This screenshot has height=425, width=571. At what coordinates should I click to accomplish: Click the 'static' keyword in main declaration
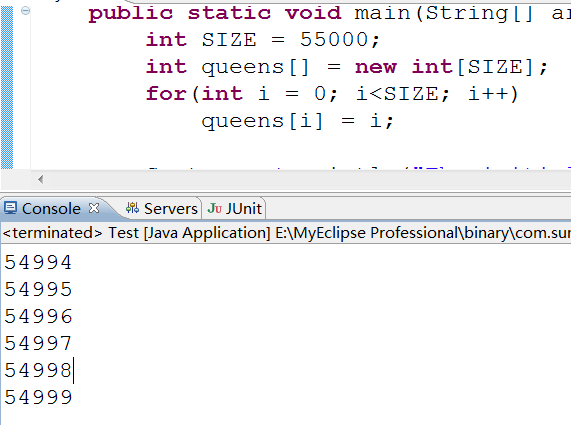[x=229, y=13]
